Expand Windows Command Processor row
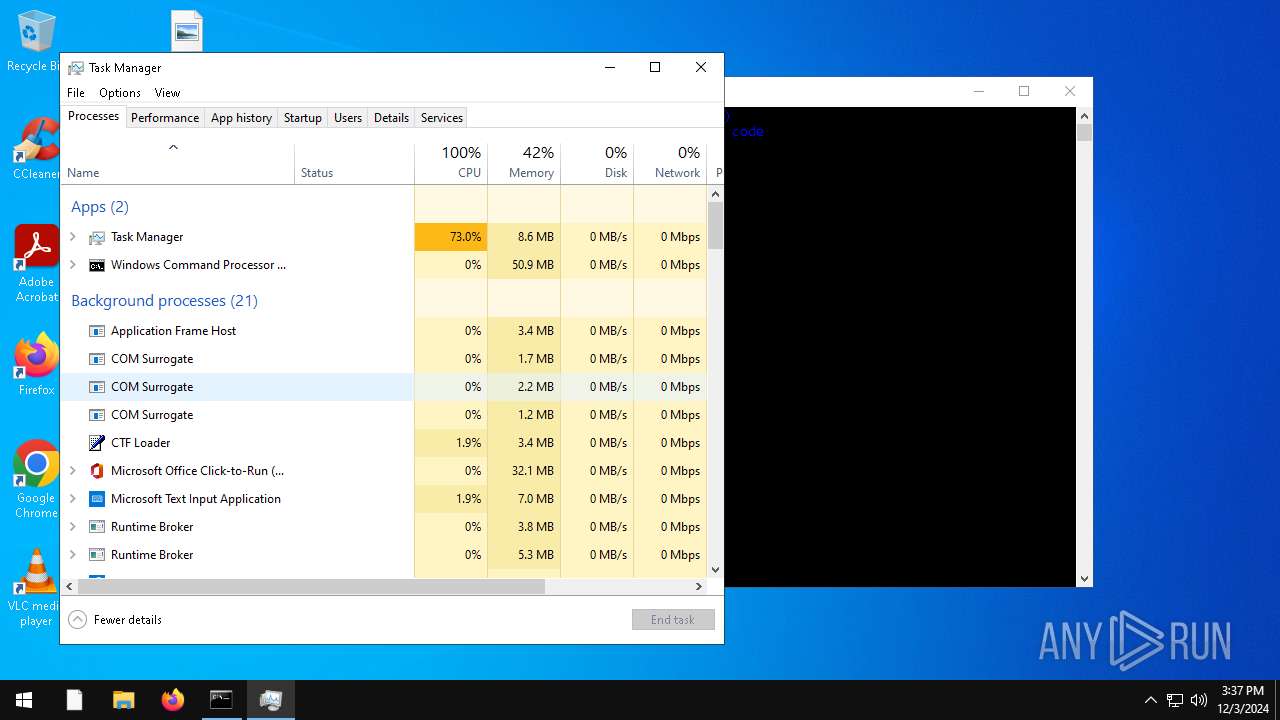This screenshot has height=720, width=1280. pos(72,265)
